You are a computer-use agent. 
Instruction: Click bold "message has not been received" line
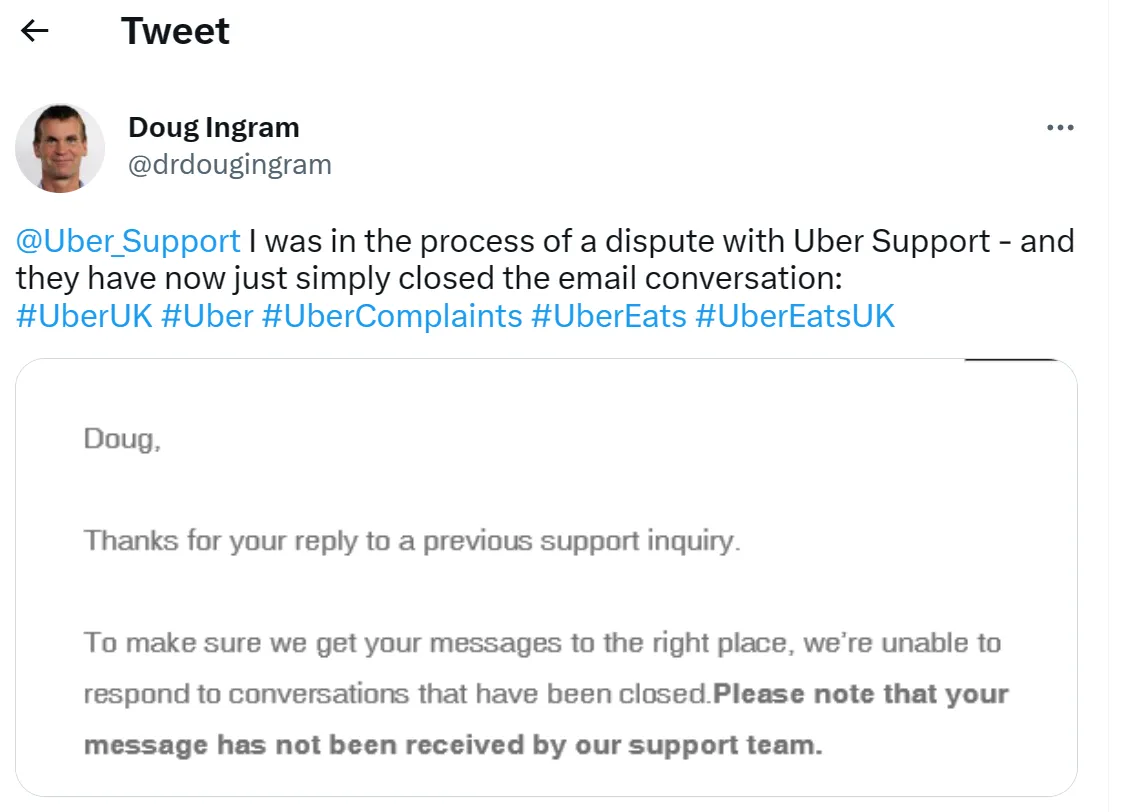pos(452,746)
